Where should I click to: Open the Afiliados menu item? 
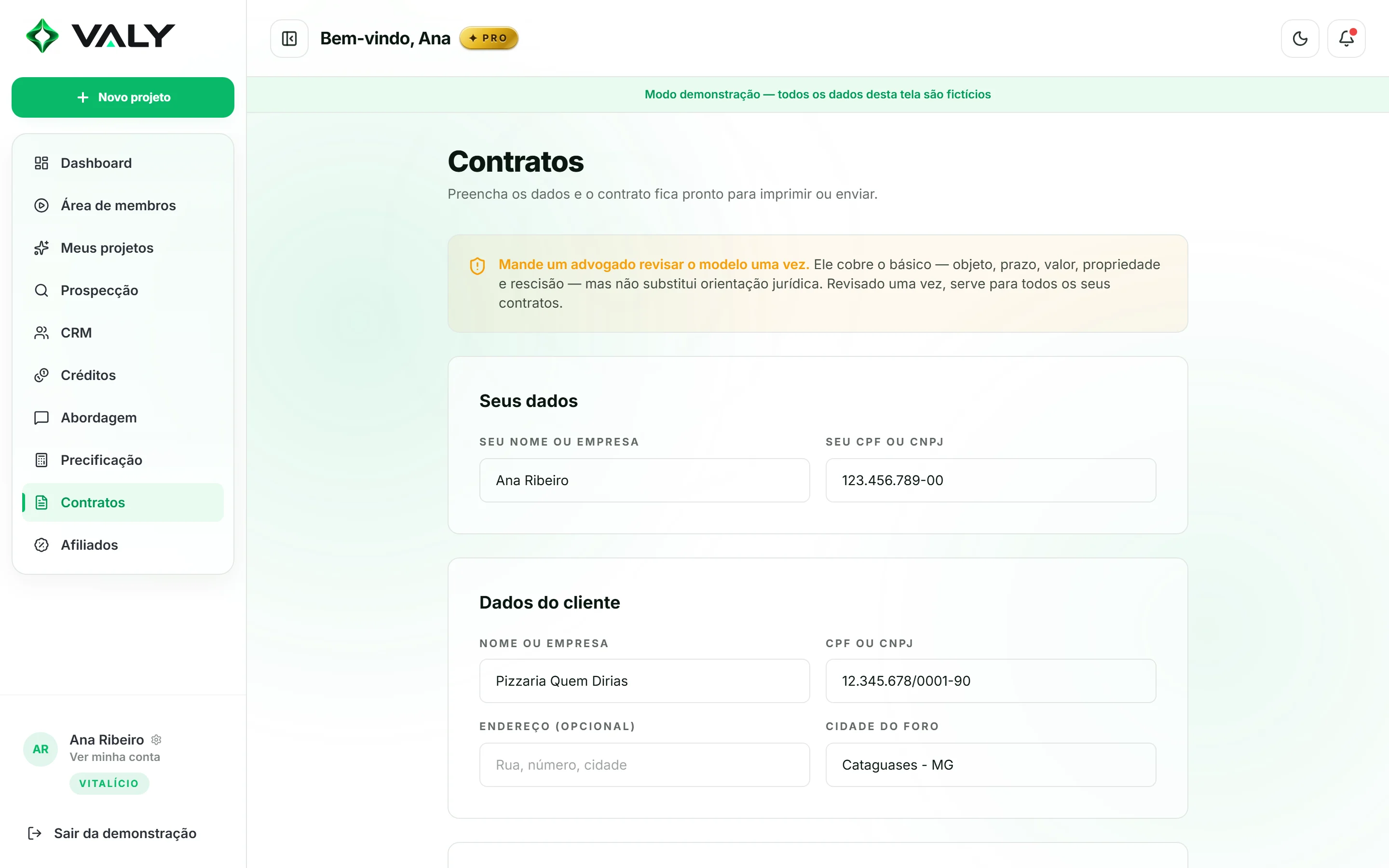(x=123, y=545)
